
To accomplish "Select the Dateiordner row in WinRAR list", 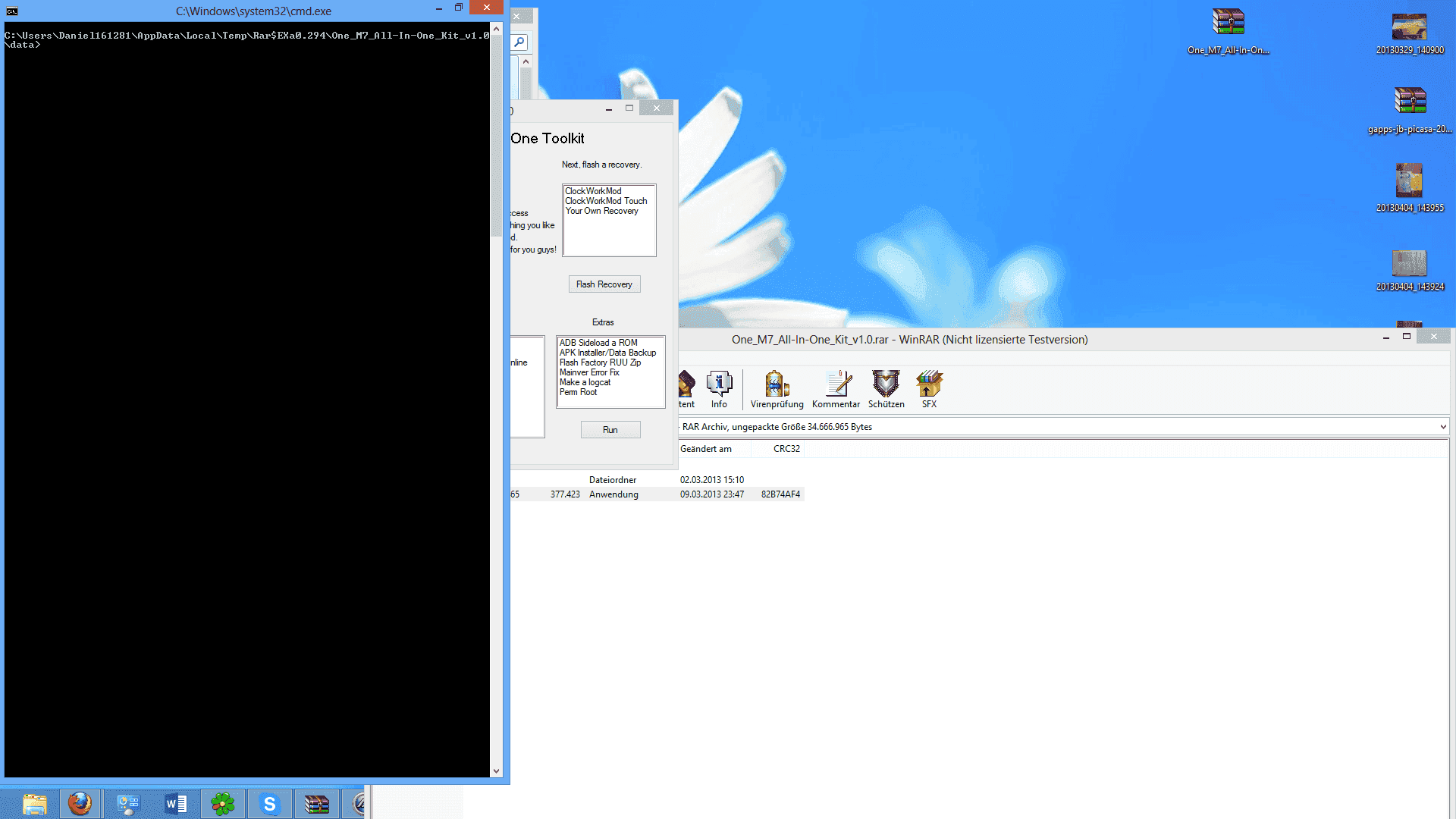I will (657, 480).
